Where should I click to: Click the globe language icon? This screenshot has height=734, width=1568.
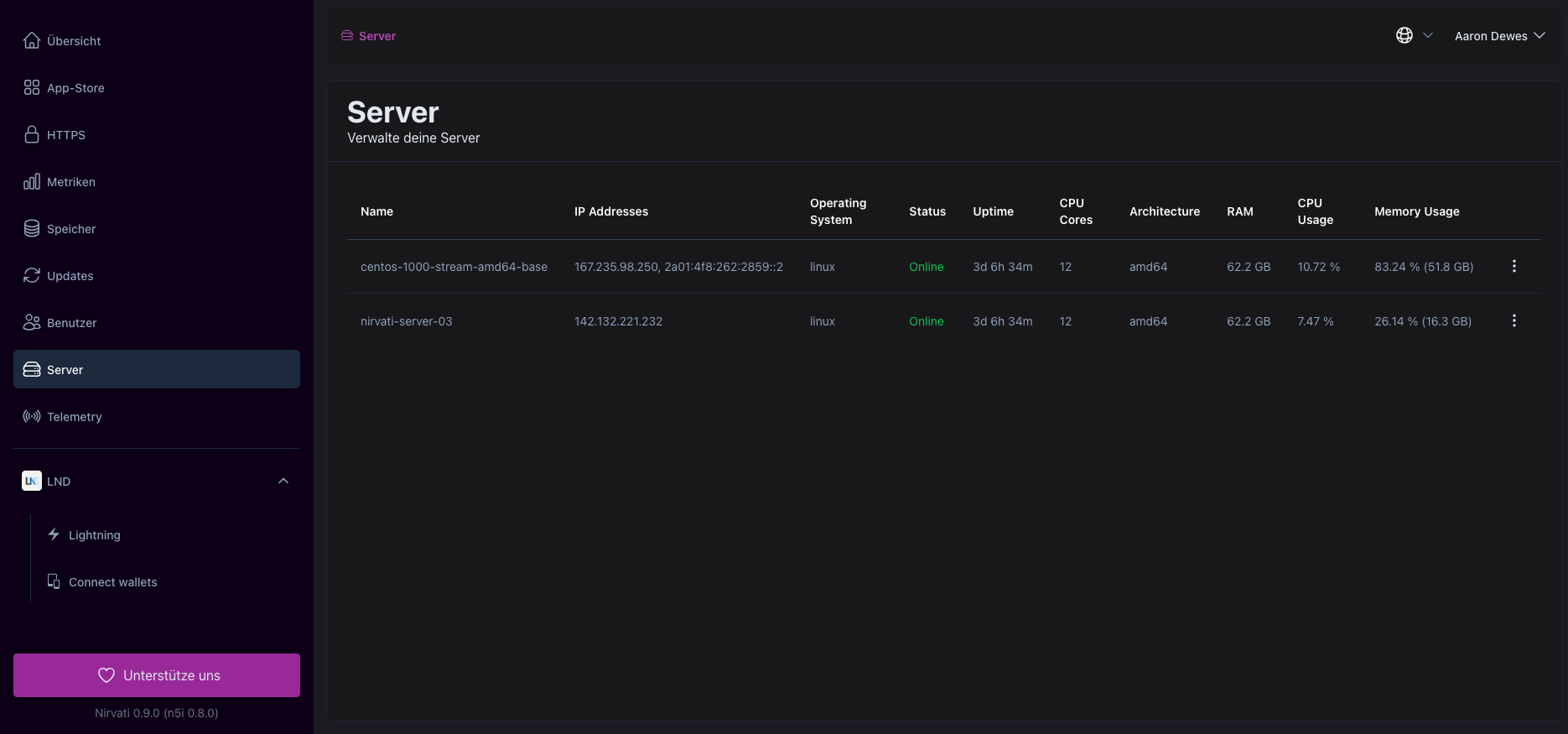click(x=1404, y=35)
